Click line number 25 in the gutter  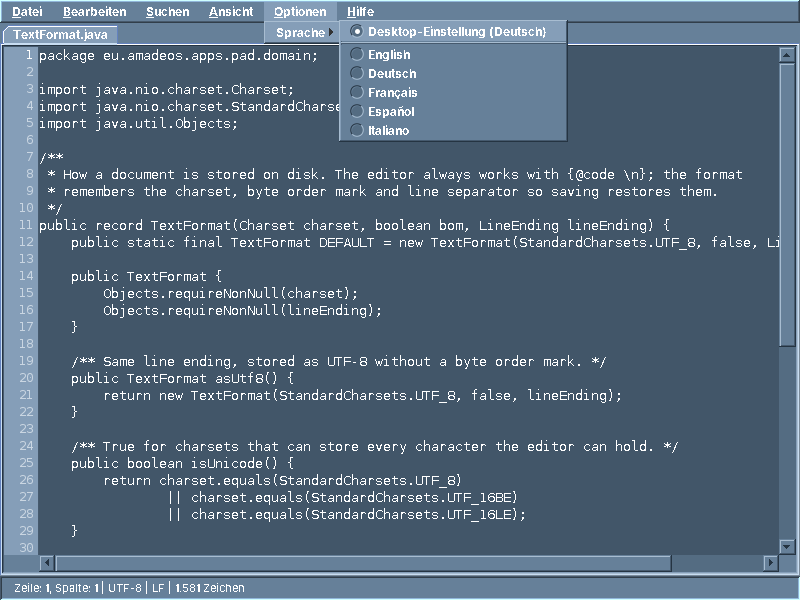tap(26, 463)
